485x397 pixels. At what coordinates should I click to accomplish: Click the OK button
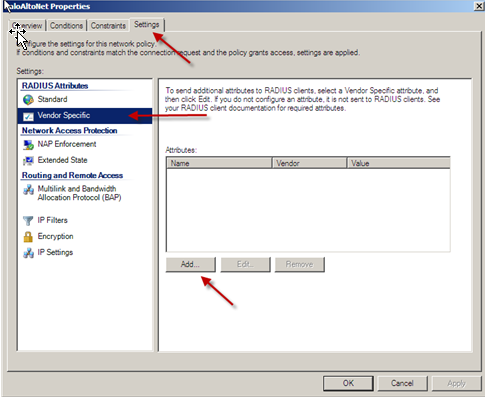point(348,383)
